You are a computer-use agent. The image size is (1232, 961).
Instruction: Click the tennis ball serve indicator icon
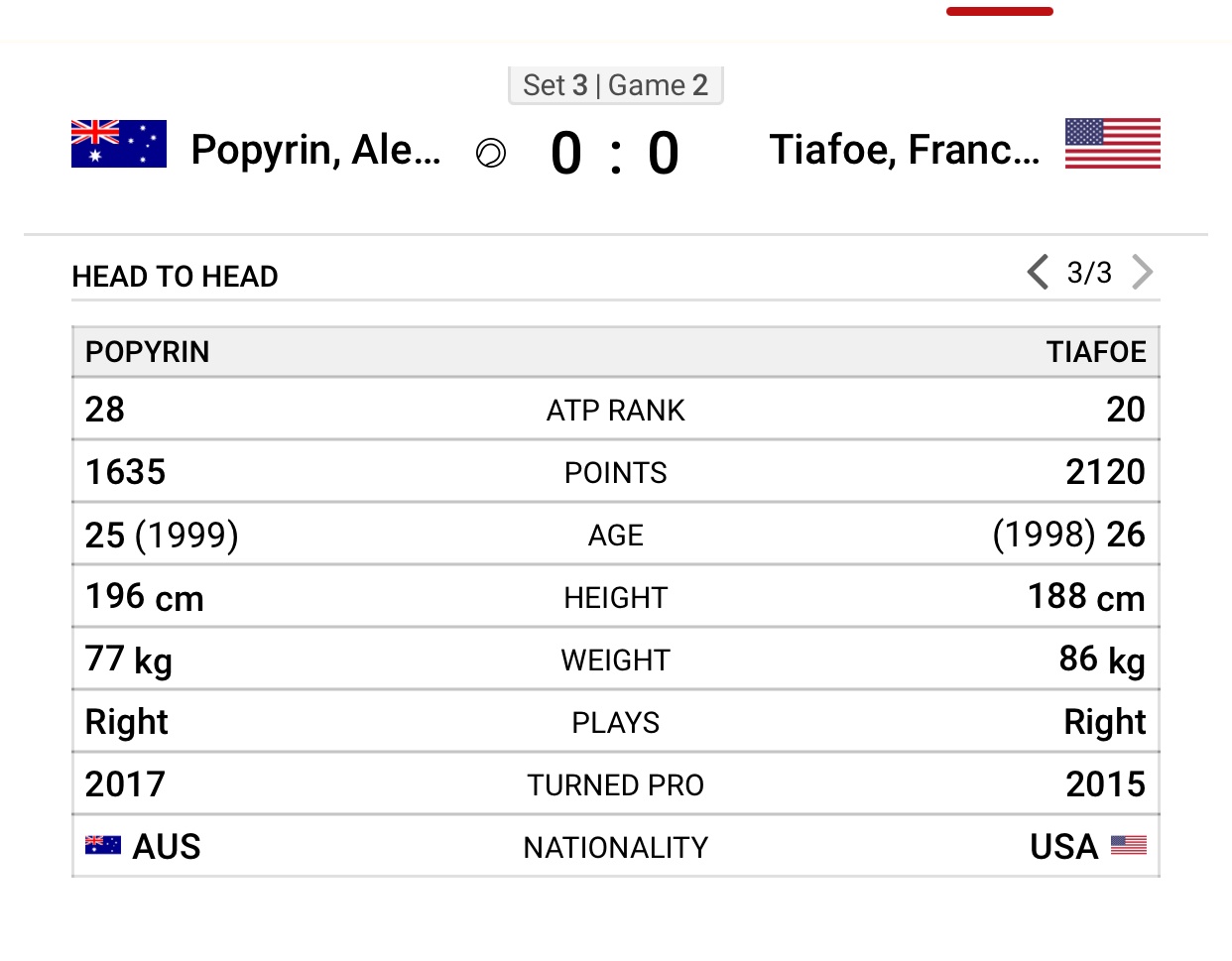(x=491, y=154)
